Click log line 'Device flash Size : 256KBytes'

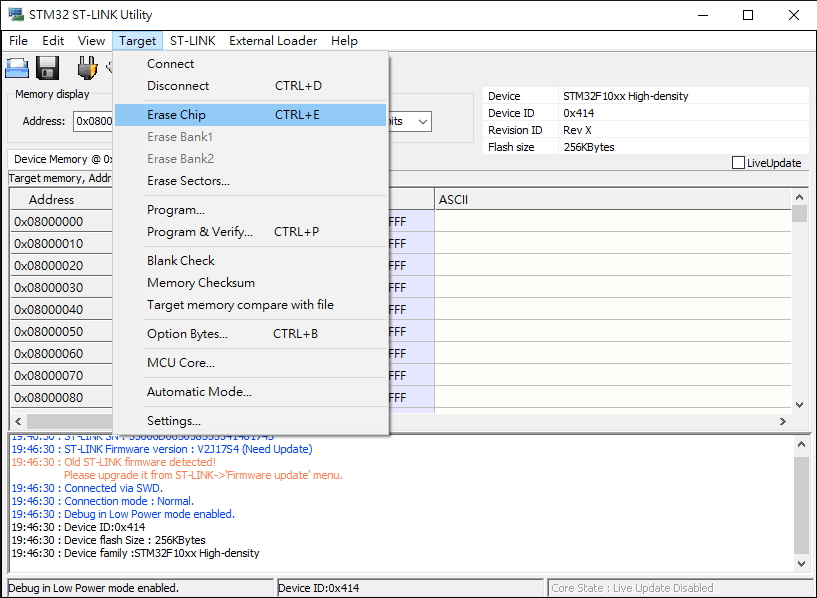pos(108,541)
